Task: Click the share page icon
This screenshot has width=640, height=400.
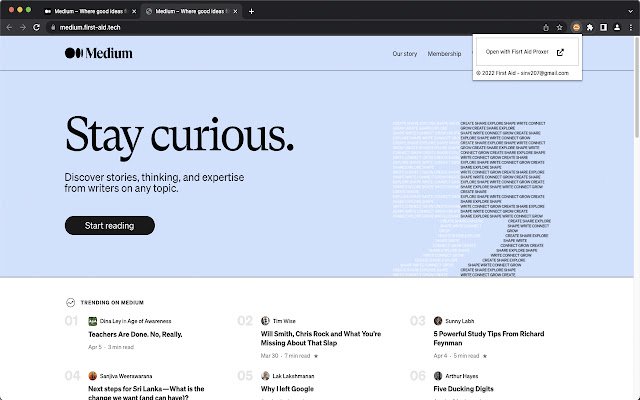Action: pos(546,27)
